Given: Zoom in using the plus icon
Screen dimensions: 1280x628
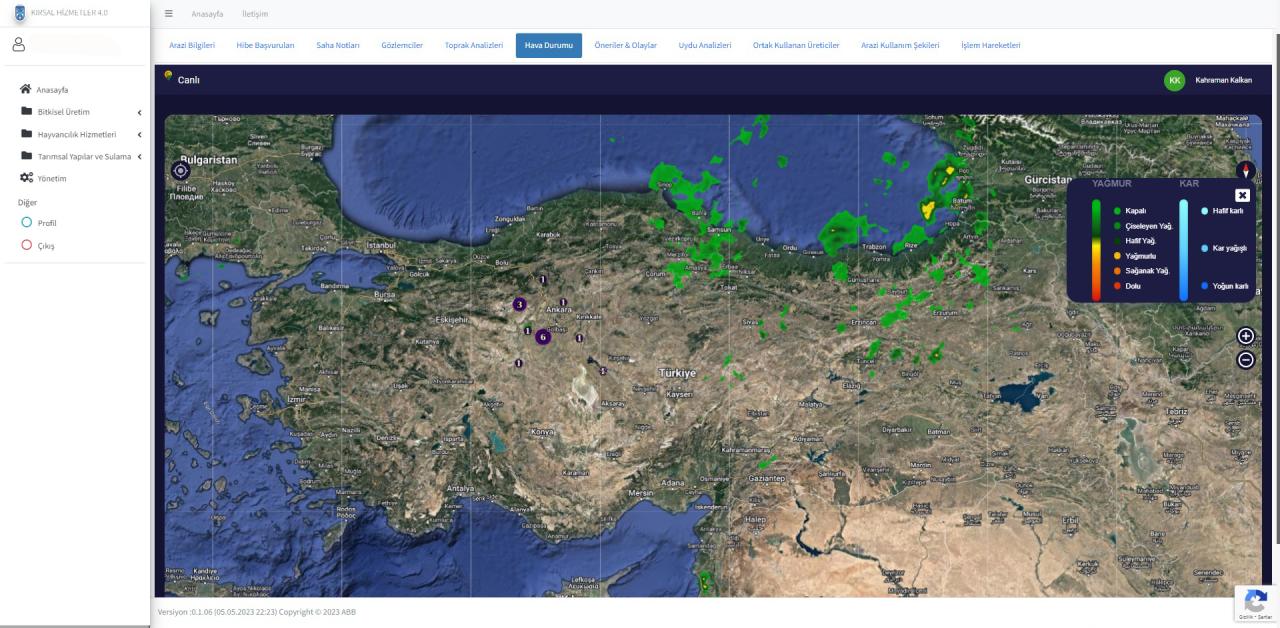Looking at the screenshot, I should pos(1245,337).
